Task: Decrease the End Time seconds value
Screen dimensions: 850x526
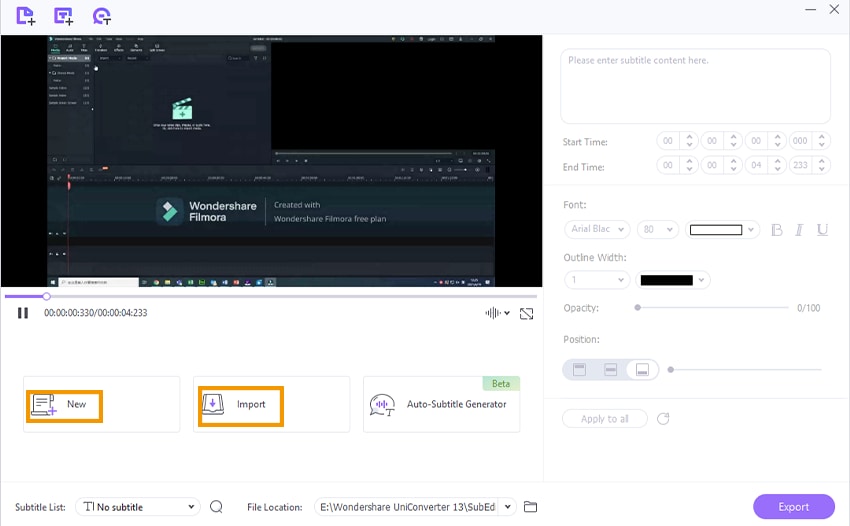Action: [777, 169]
